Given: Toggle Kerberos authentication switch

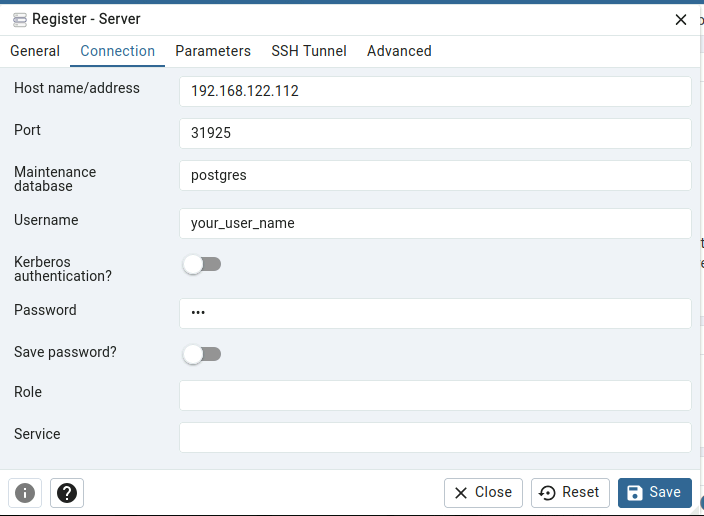Looking at the screenshot, I should (x=202, y=264).
